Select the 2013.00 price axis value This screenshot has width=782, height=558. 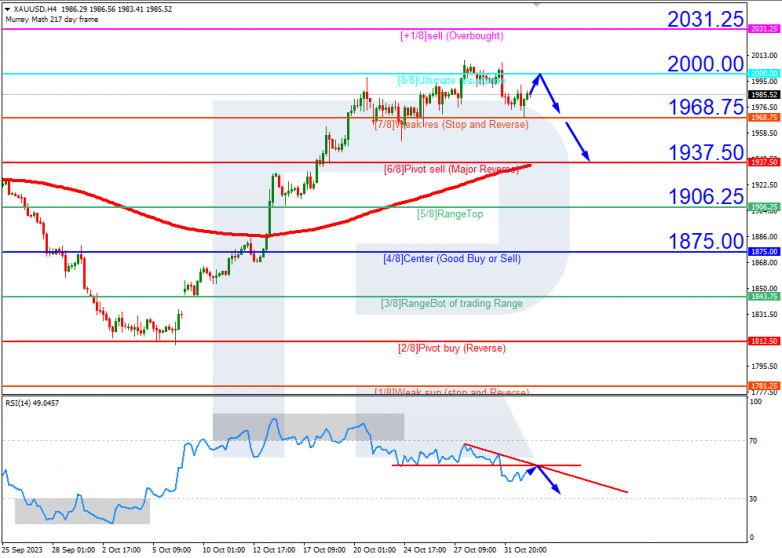[x=766, y=55]
